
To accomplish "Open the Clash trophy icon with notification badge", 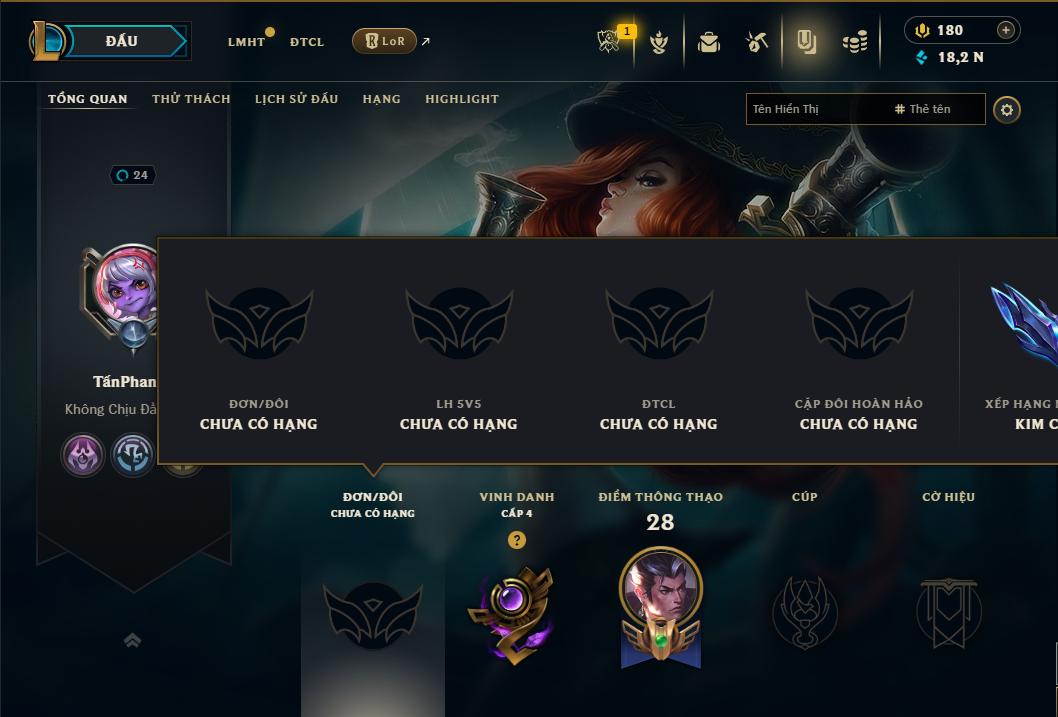I will 609,41.
